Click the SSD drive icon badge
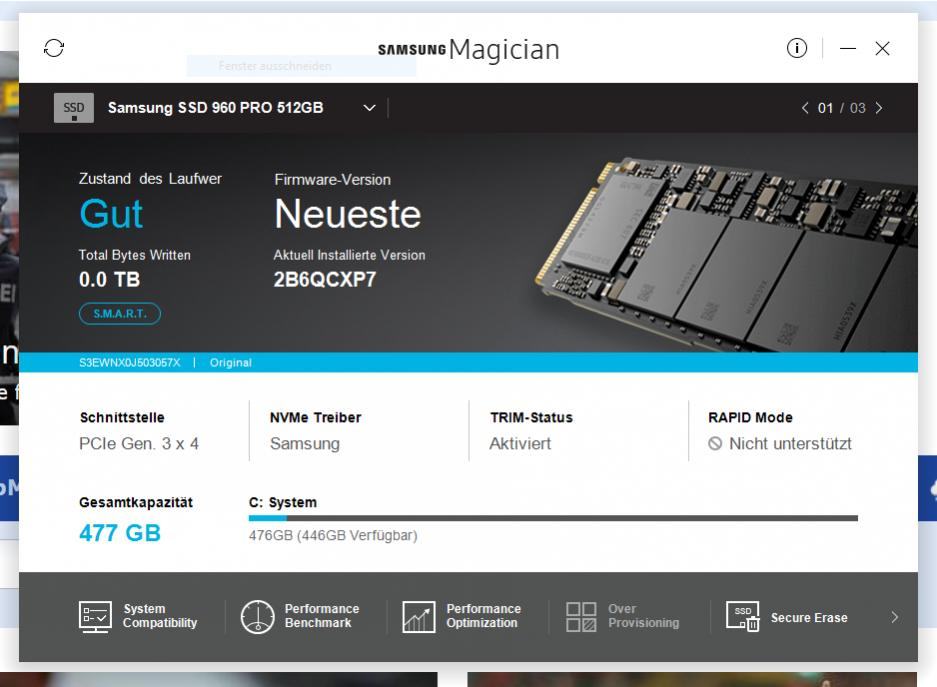This screenshot has width=937, height=687. [74, 108]
